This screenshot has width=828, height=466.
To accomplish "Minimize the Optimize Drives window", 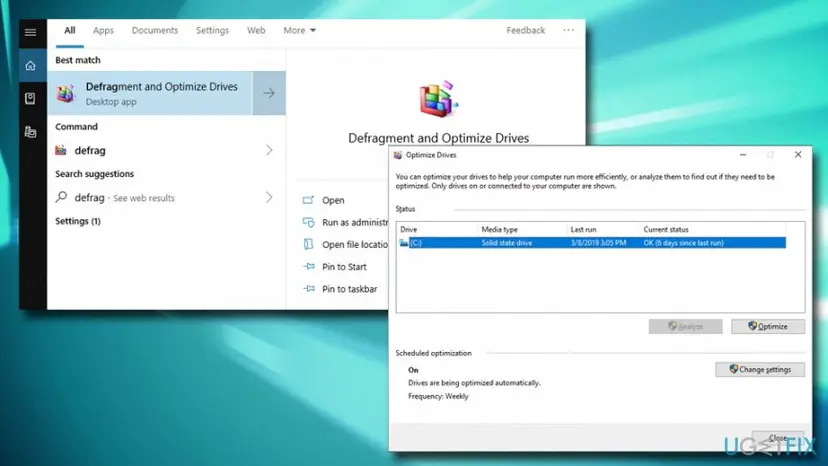I will click(743, 155).
